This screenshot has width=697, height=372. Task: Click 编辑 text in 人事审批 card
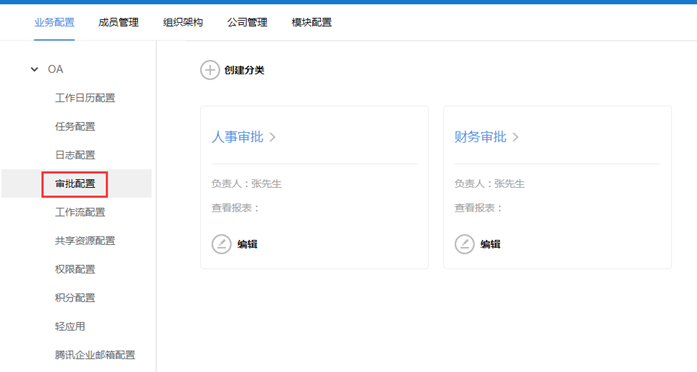tap(247, 244)
